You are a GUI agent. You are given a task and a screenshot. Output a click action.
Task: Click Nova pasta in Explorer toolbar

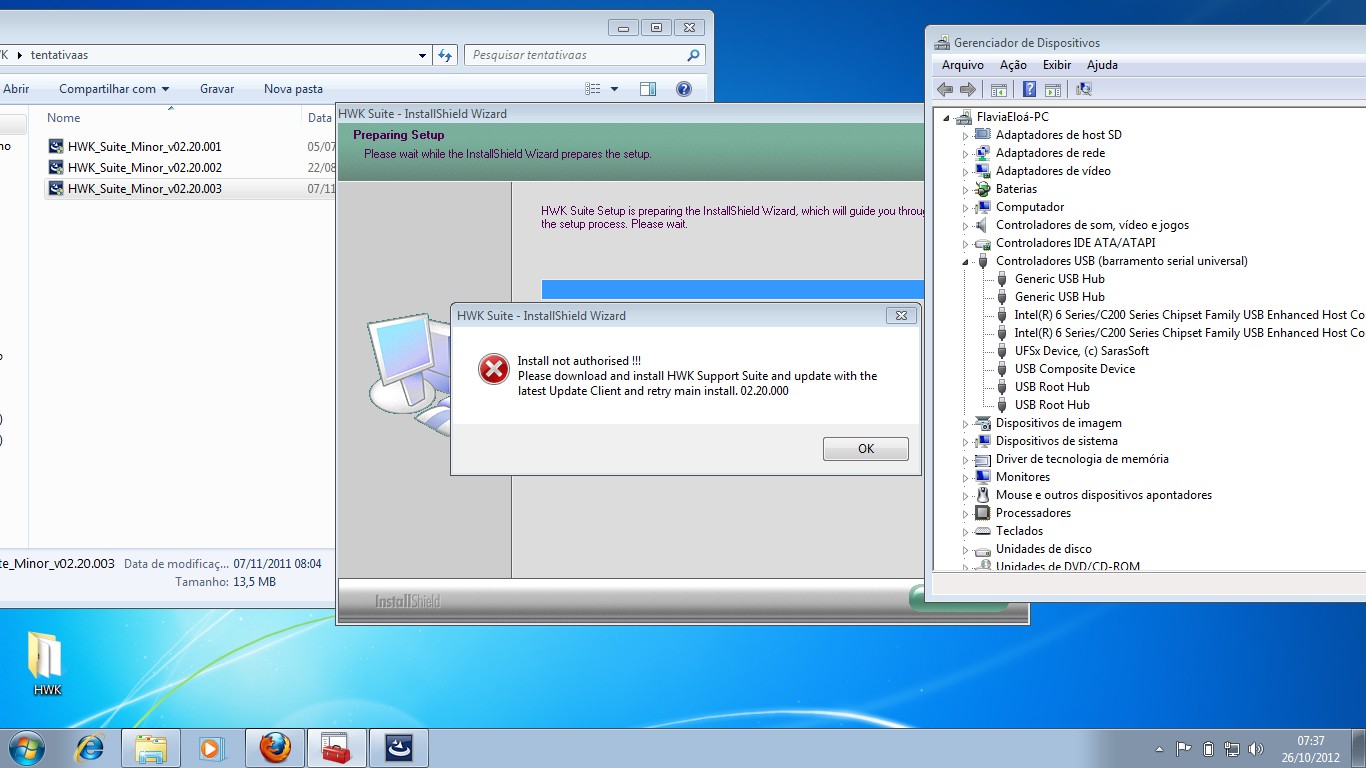pyautogui.click(x=293, y=89)
